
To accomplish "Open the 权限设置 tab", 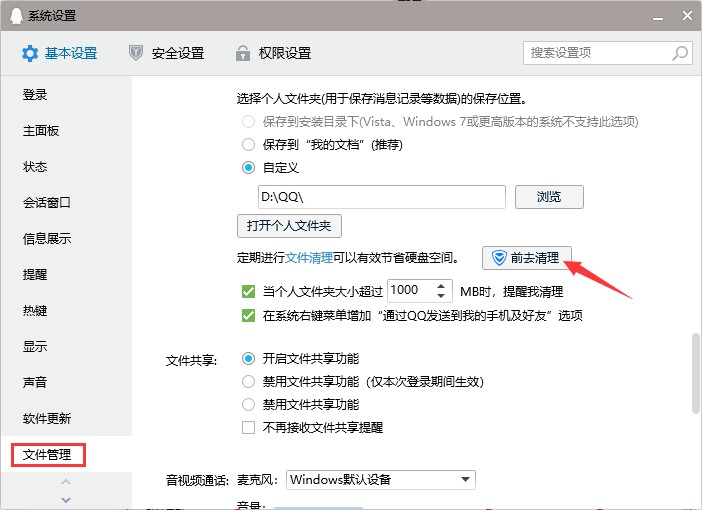I will coord(273,53).
